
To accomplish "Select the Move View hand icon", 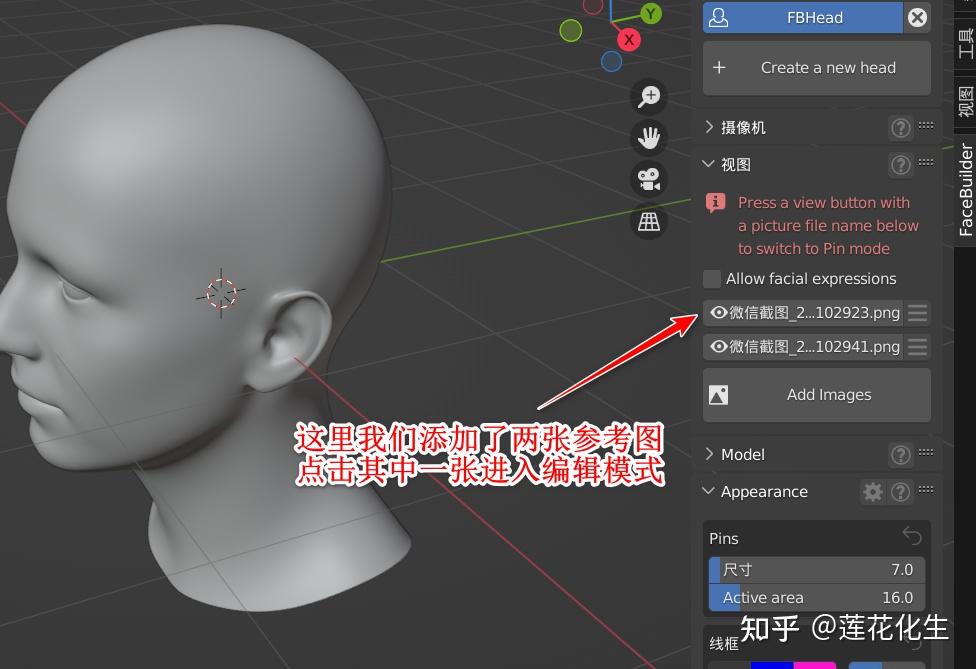I will click(x=649, y=138).
